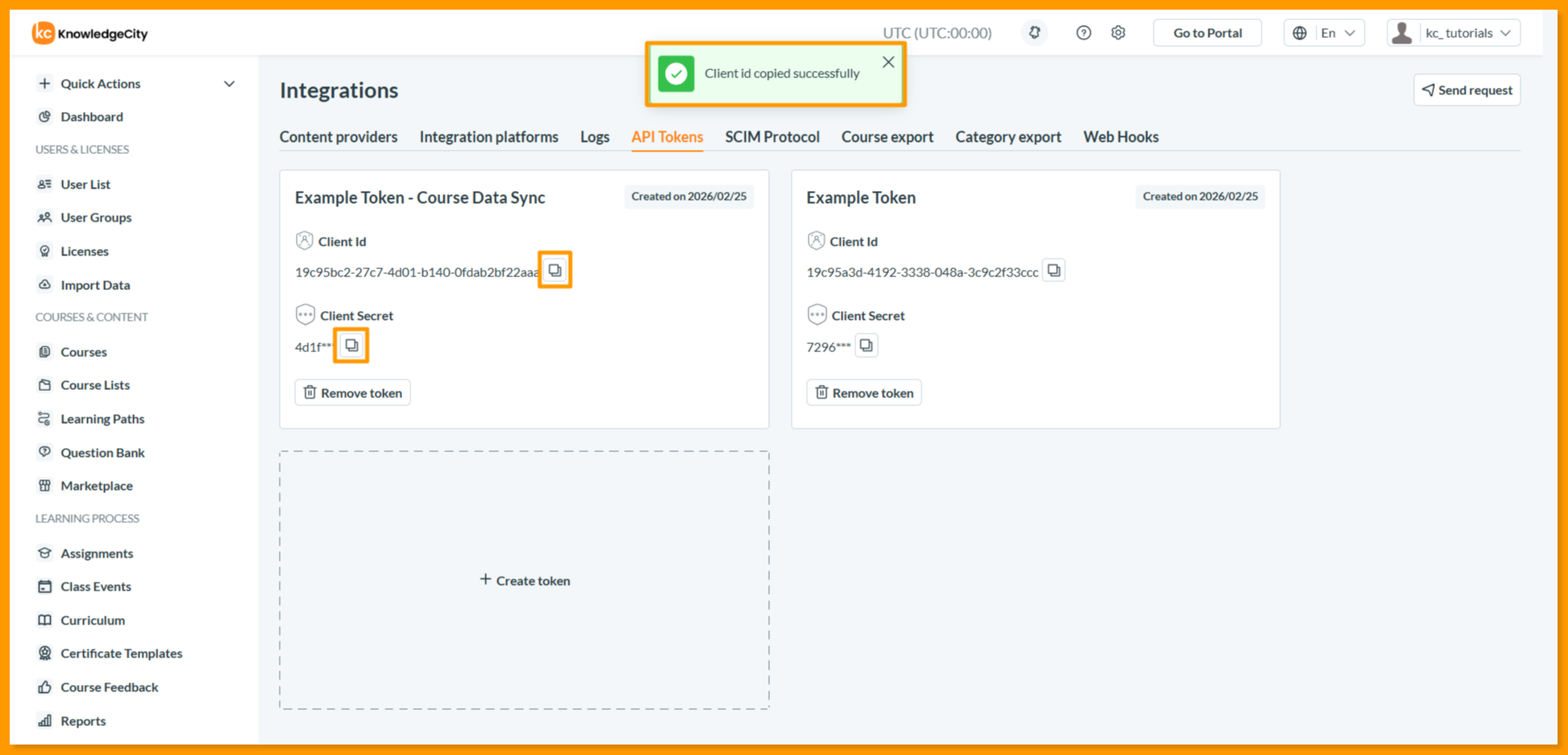Select the SCIM Protocol tab

[772, 137]
